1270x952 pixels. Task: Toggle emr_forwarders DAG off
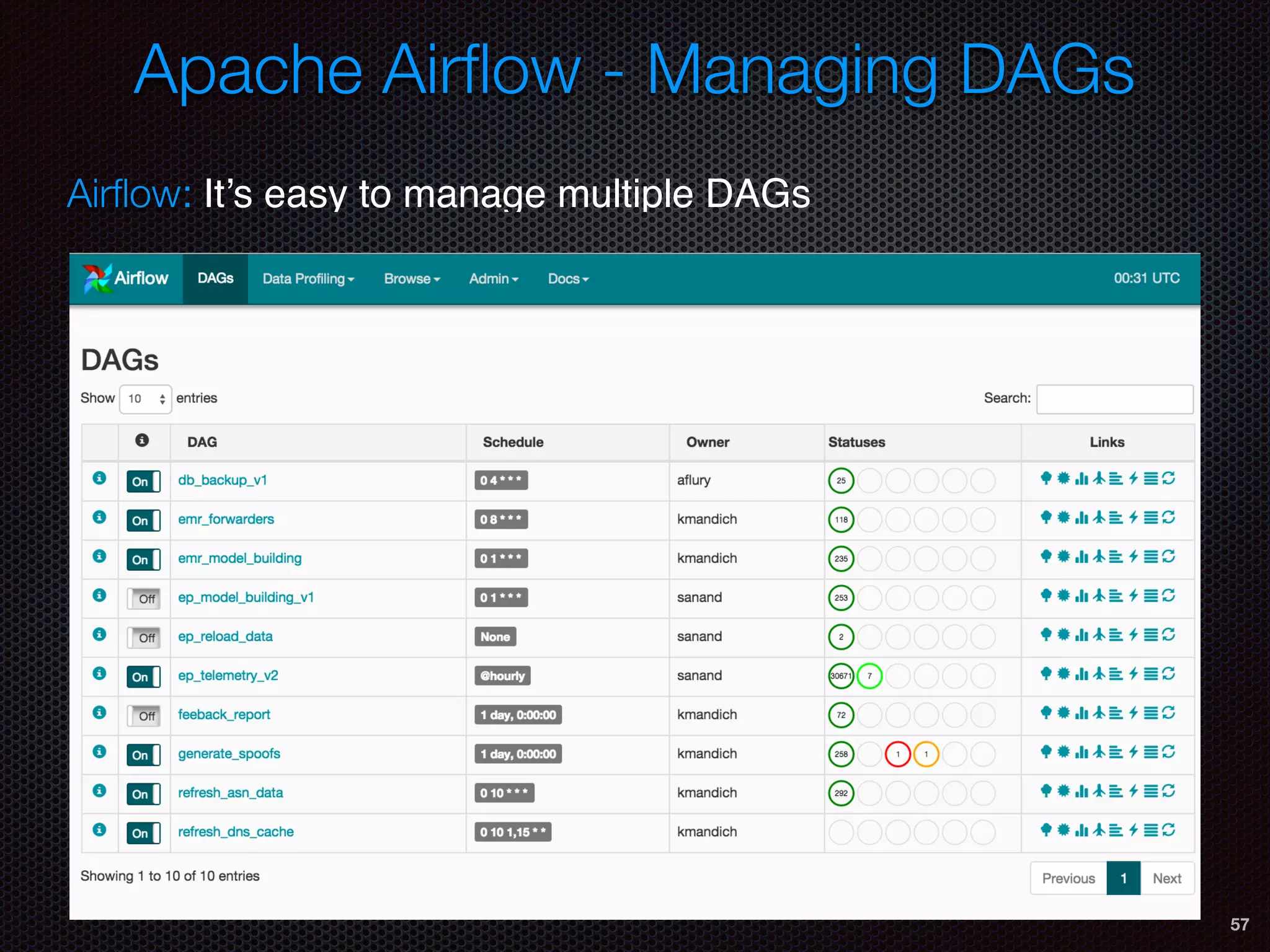click(144, 521)
